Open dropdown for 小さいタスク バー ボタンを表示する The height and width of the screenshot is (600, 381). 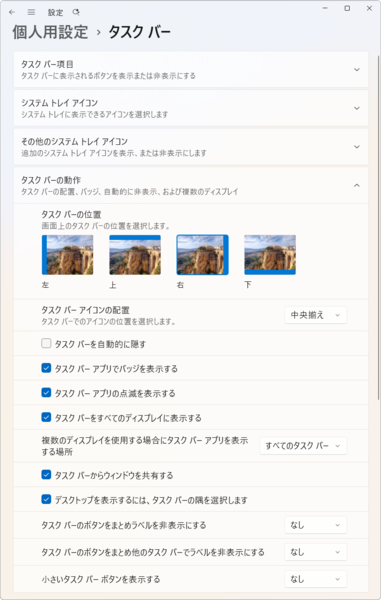click(x=316, y=579)
